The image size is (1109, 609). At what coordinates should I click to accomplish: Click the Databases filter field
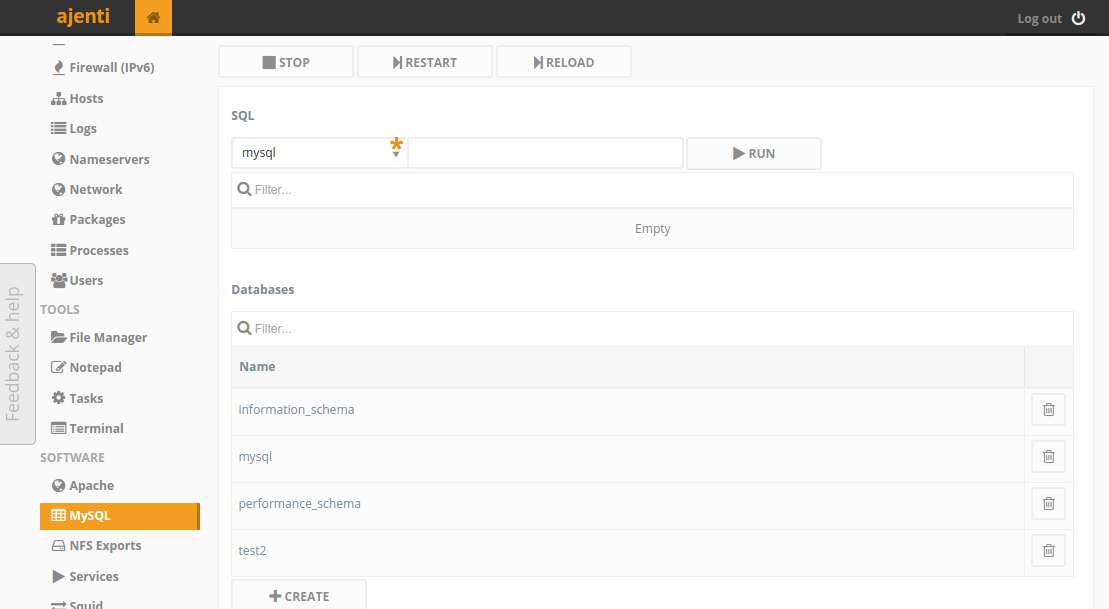pyautogui.click(x=652, y=328)
